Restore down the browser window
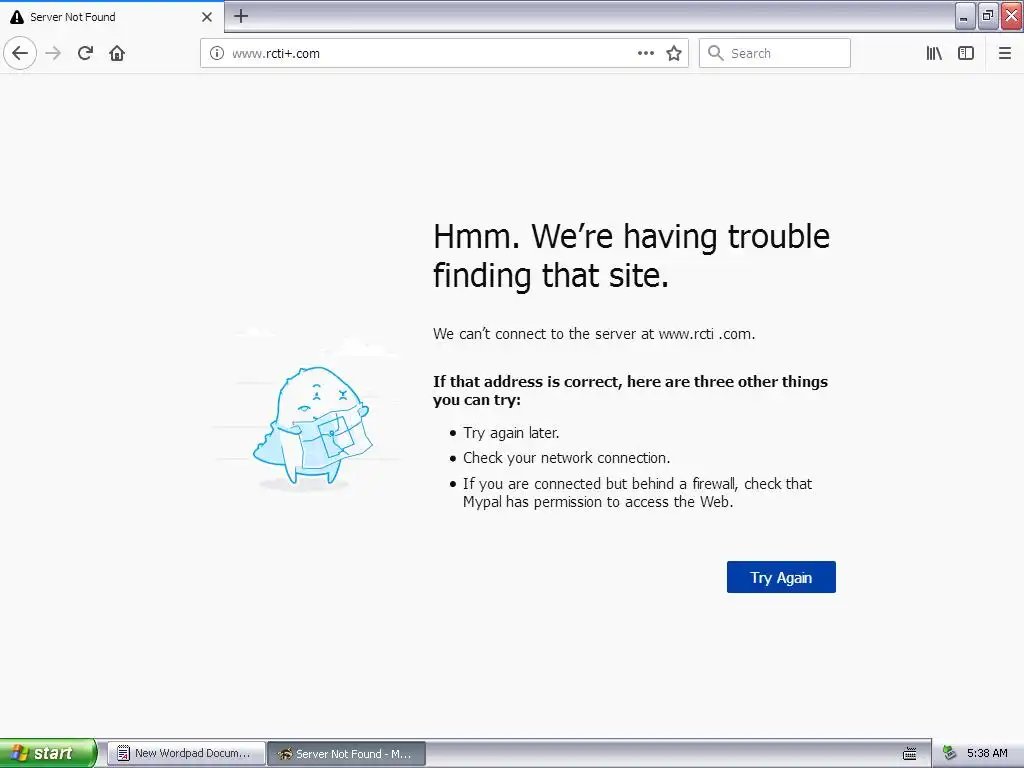Viewport: 1024px width, 768px height. click(987, 16)
